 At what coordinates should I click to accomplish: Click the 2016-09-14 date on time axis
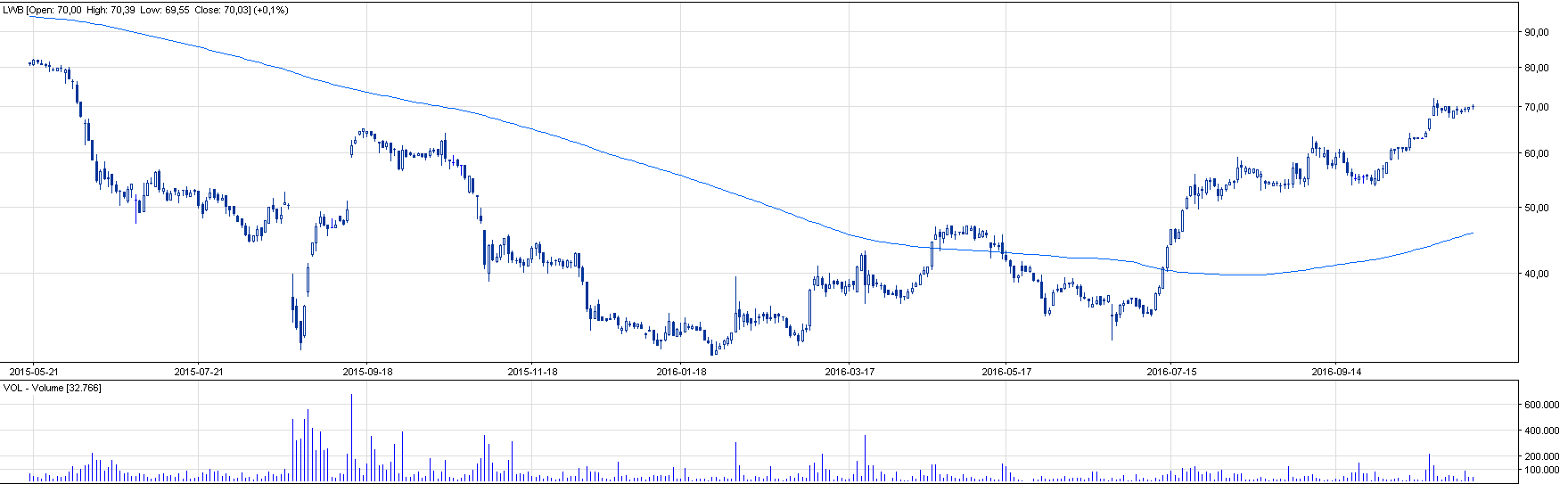coord(1336,372)
